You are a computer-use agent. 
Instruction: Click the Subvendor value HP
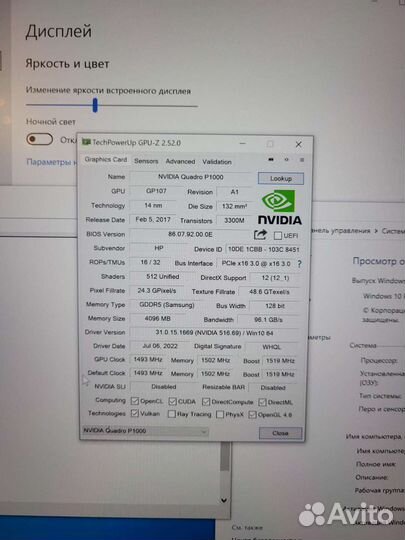pyautogui.click(x=159, y=248)
